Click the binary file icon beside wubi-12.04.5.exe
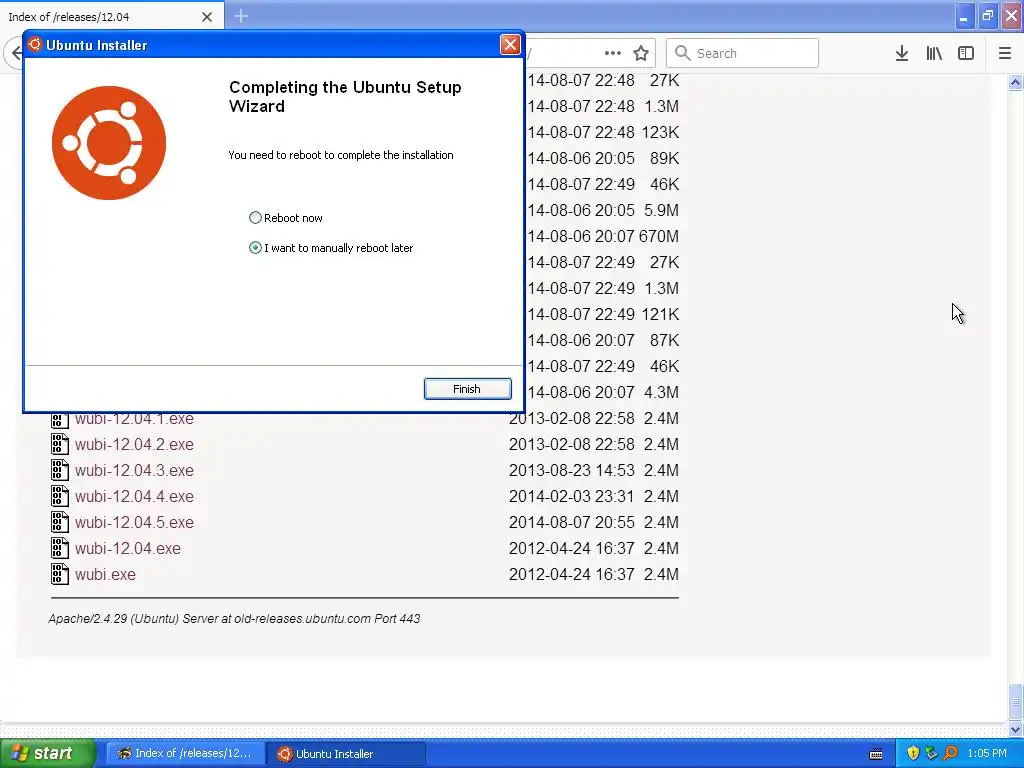This screenshot has width=1024, height=768. coord(59,522)
